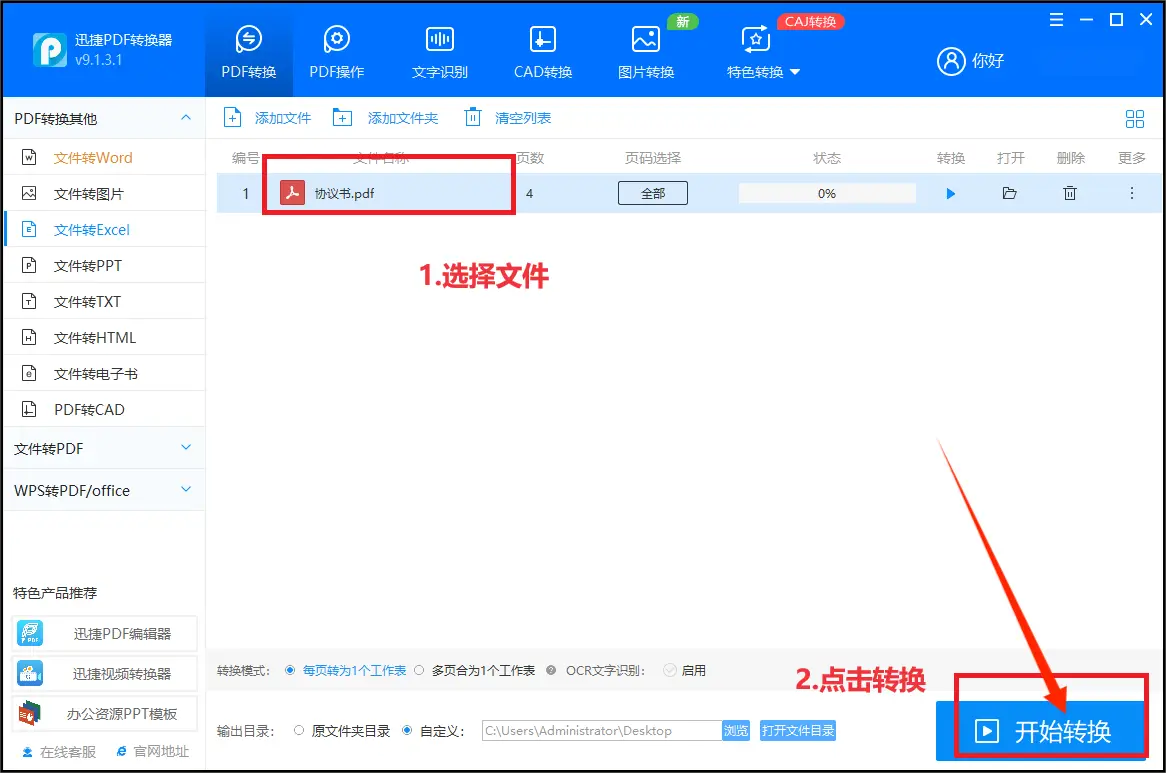
Task: Click the play icon to convert 协议书.pdf
Action: (x=950, y=194)
